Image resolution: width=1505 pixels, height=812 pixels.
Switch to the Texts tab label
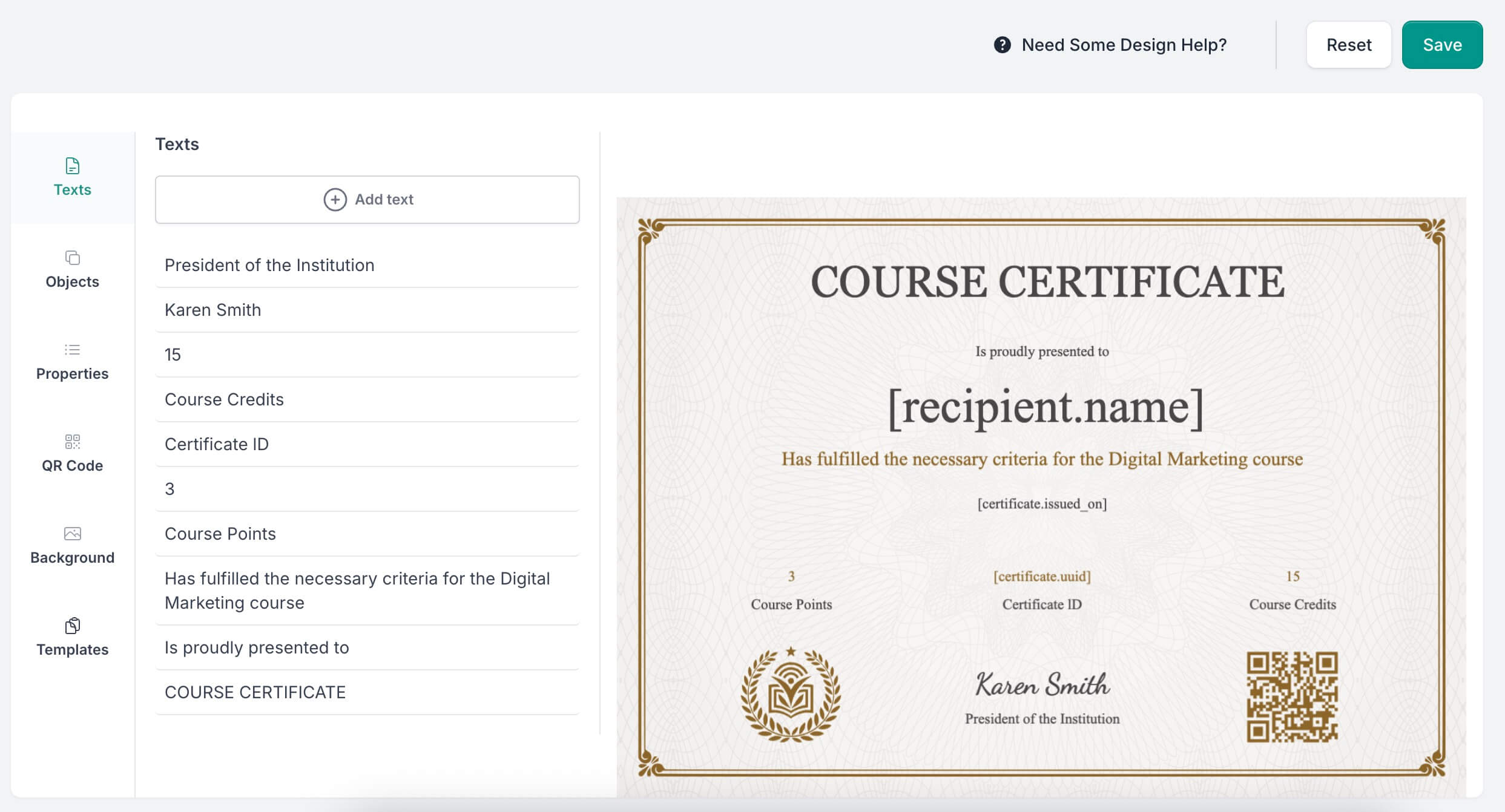72,190
